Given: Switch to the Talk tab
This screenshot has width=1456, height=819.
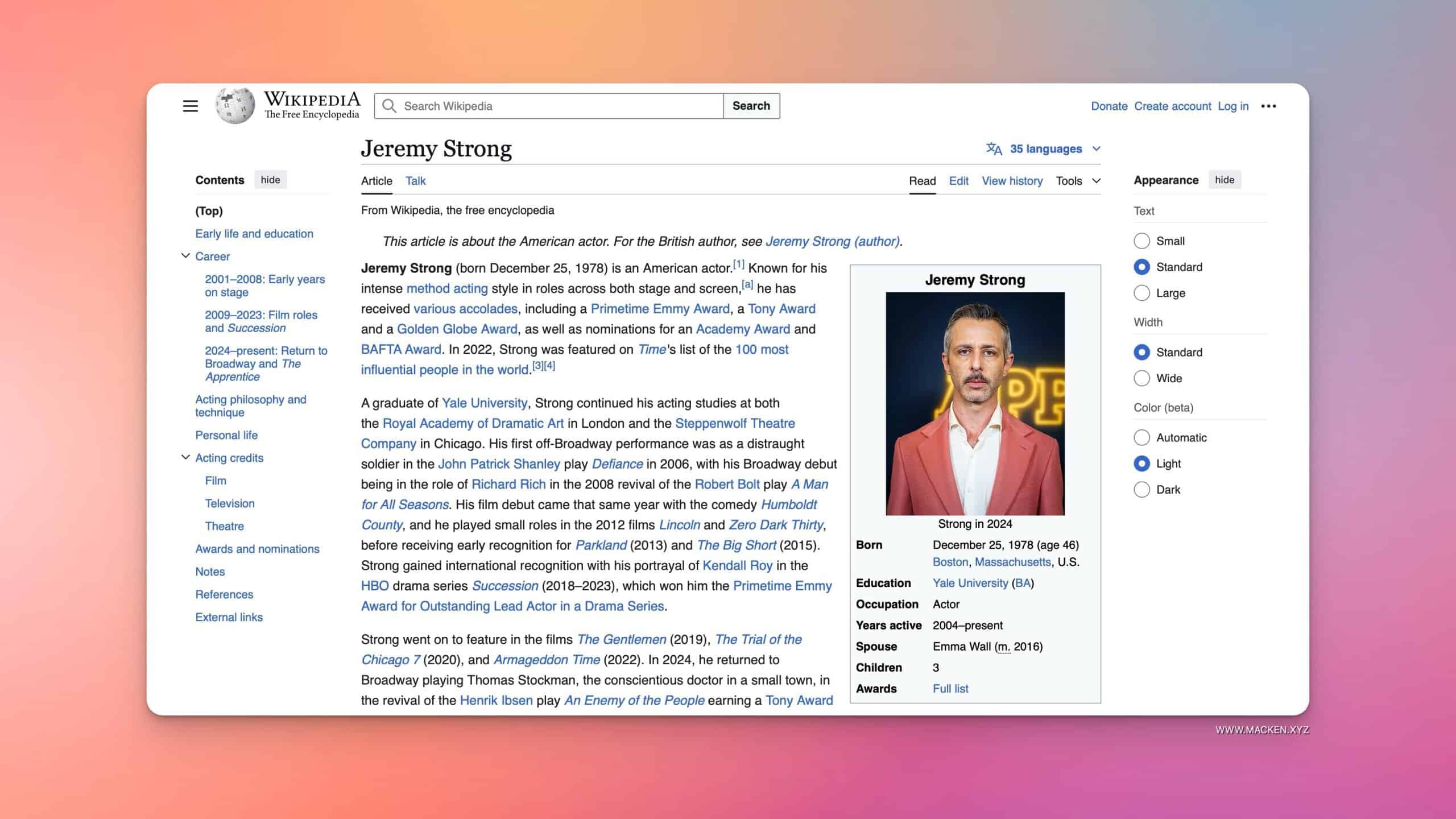Looking at the screenshot, I should point(415,181).
